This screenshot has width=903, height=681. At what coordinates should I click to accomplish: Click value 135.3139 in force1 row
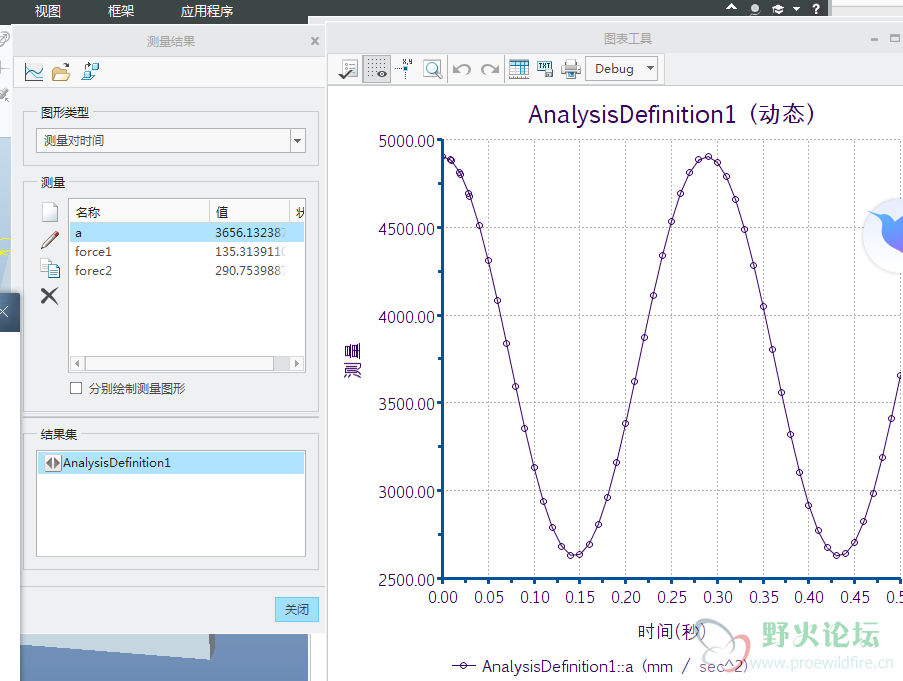click(x=251, y=252)
